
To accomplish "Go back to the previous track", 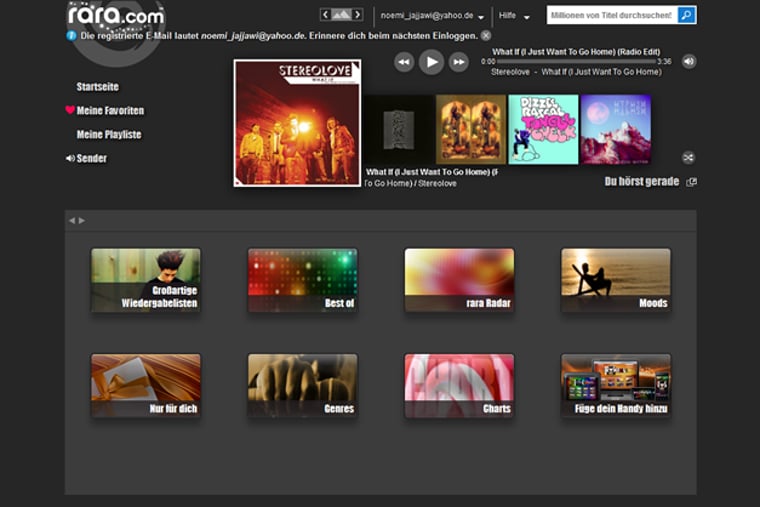I will pos(404,62).
